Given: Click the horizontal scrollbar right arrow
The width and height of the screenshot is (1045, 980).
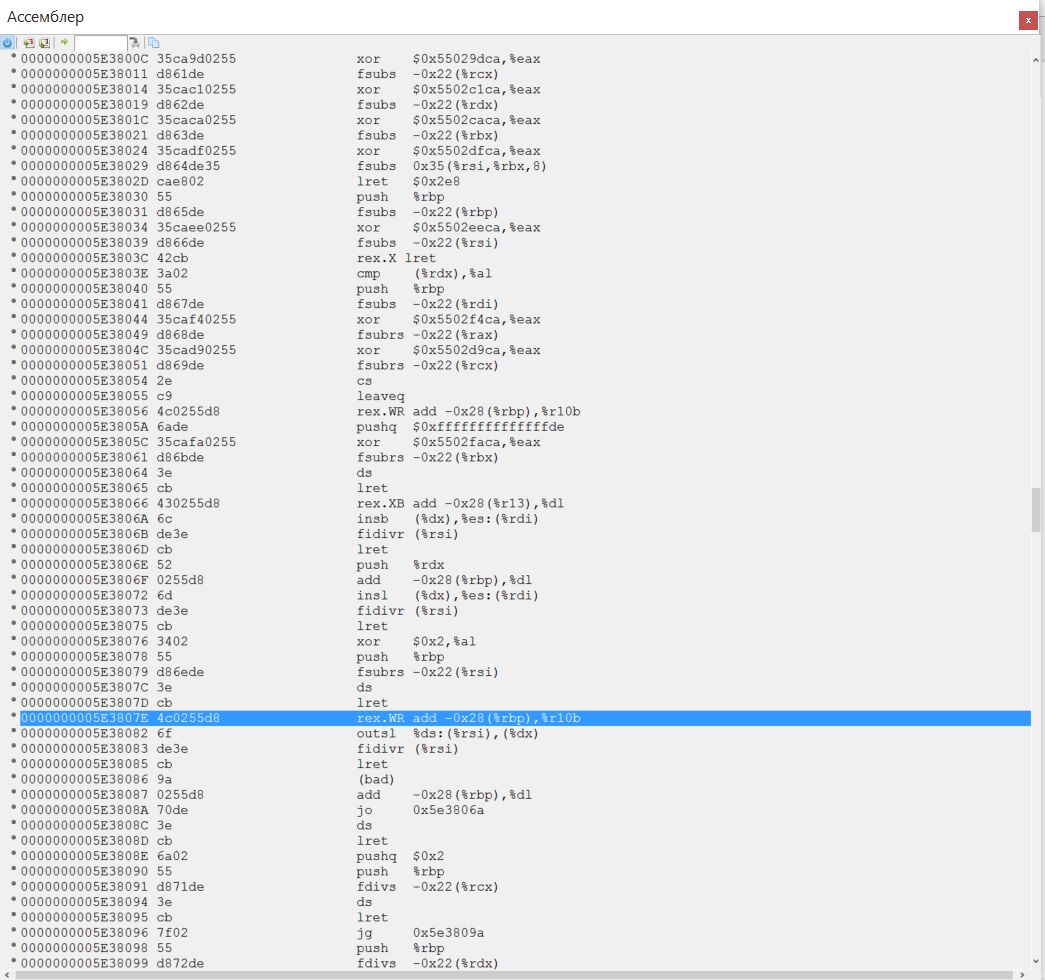Looking at the screenshot, I should click(x=1024, y=974).
